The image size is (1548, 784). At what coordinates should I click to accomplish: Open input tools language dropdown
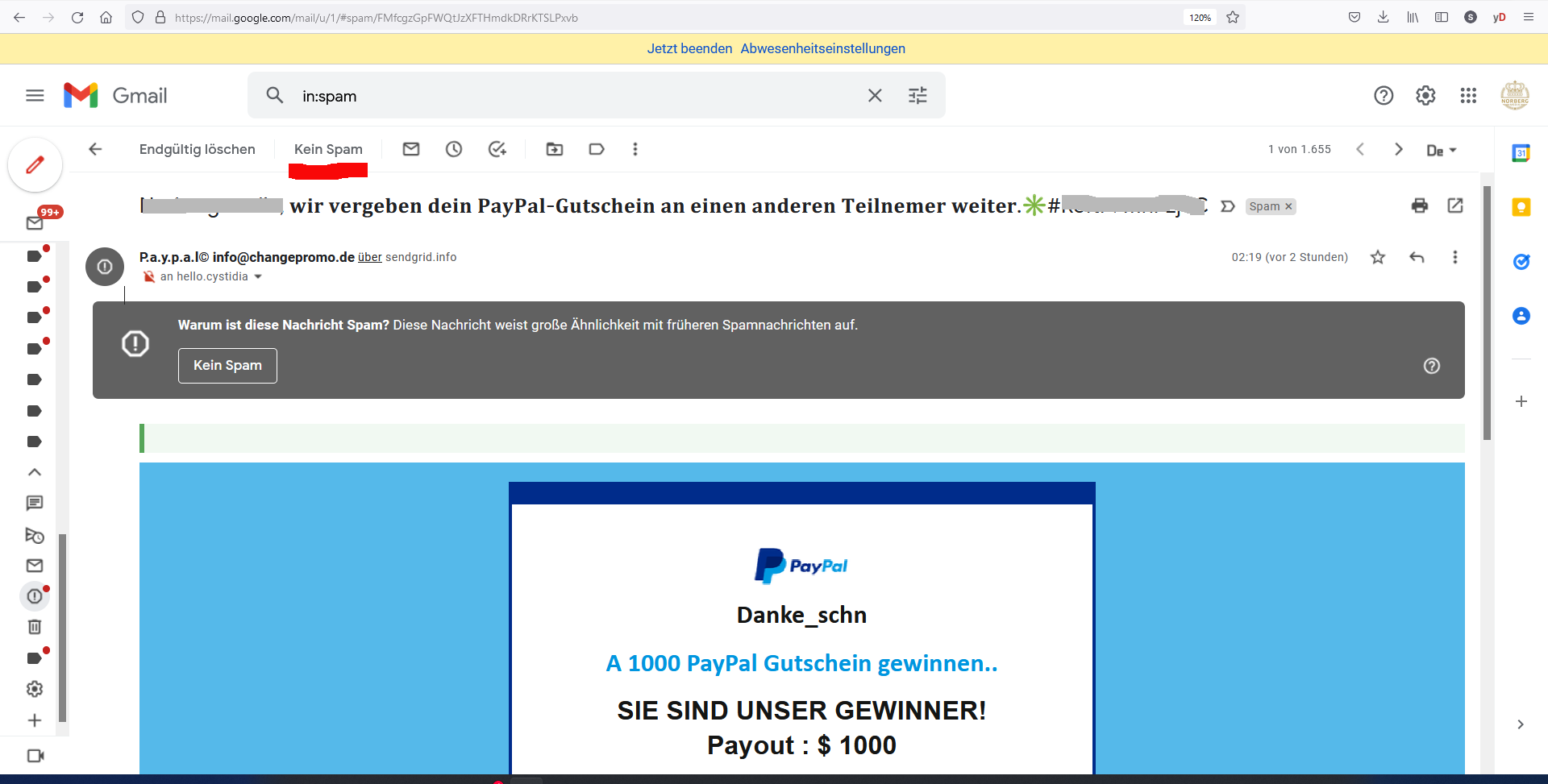tap(1442, 150)
